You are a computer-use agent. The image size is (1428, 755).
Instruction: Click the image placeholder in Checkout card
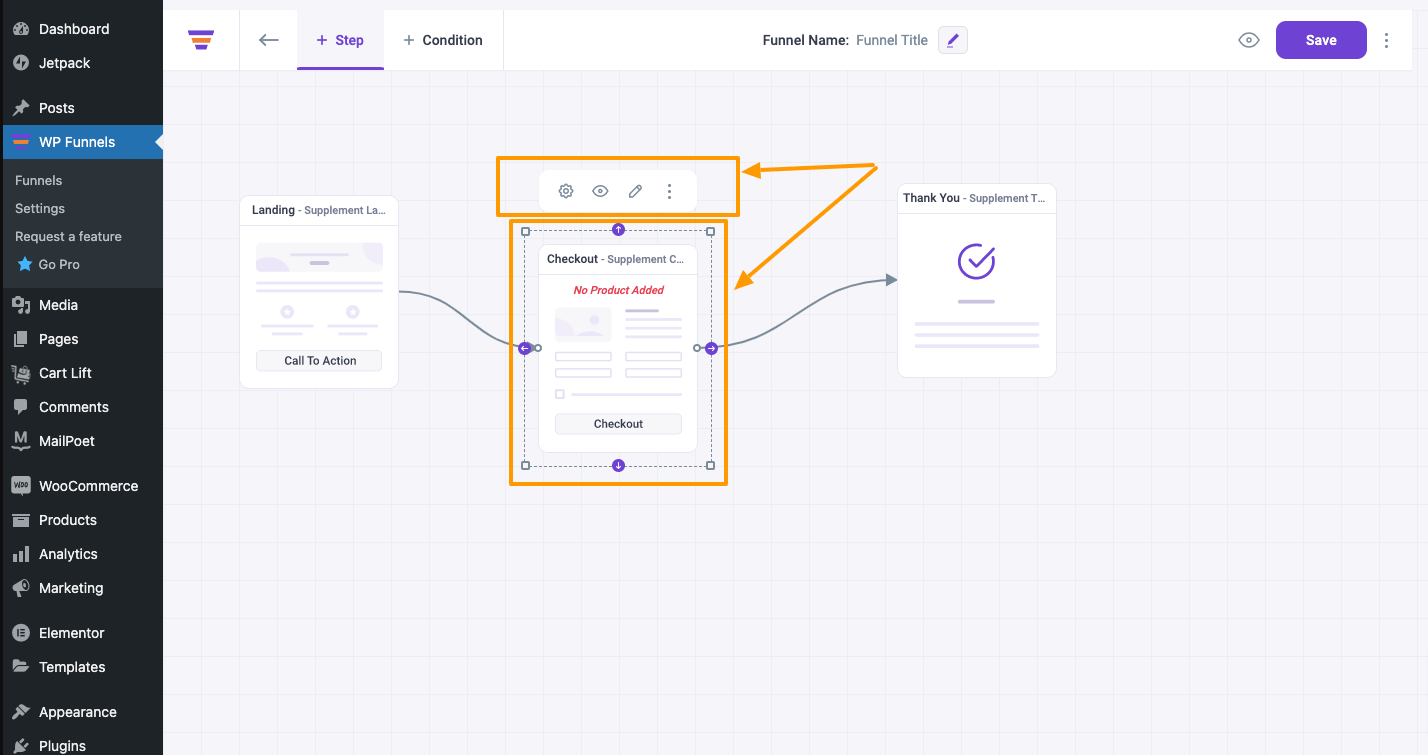tap(583, 325)
